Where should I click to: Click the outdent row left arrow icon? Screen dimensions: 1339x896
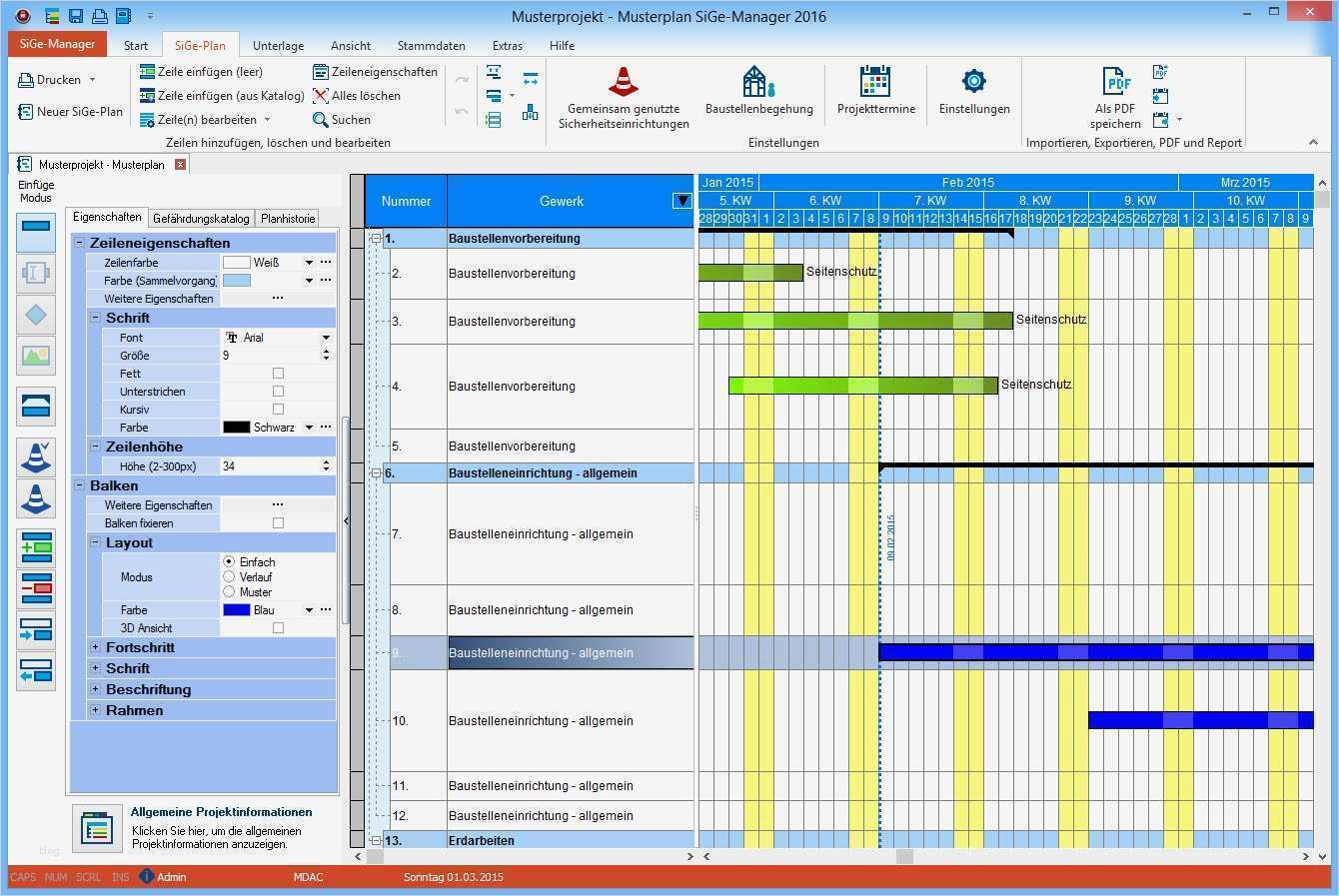coord(36,672)
